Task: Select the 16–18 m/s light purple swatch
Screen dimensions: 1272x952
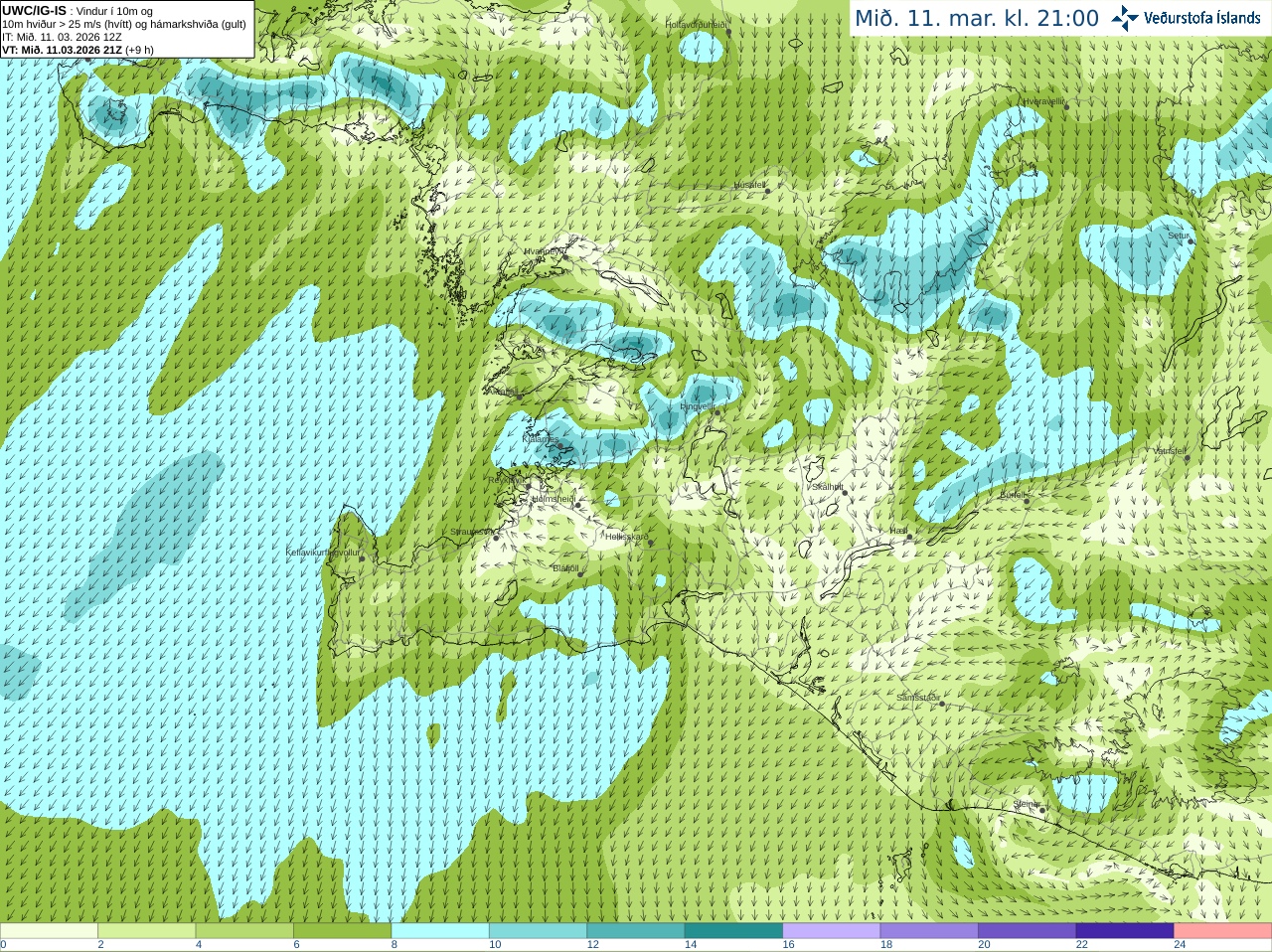Action: (832, 931)
